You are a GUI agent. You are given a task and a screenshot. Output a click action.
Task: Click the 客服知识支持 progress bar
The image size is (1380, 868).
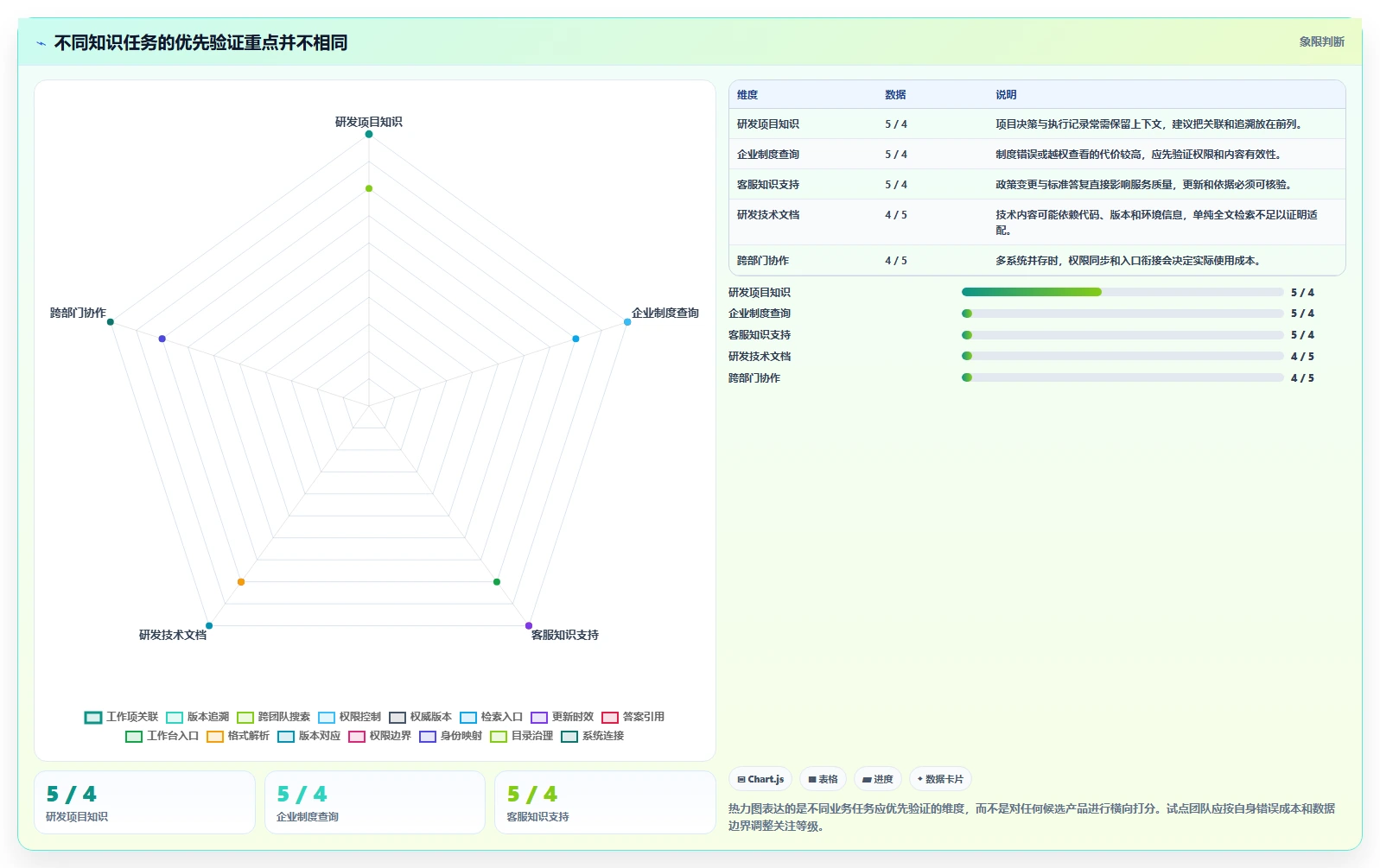(1122, 335)
